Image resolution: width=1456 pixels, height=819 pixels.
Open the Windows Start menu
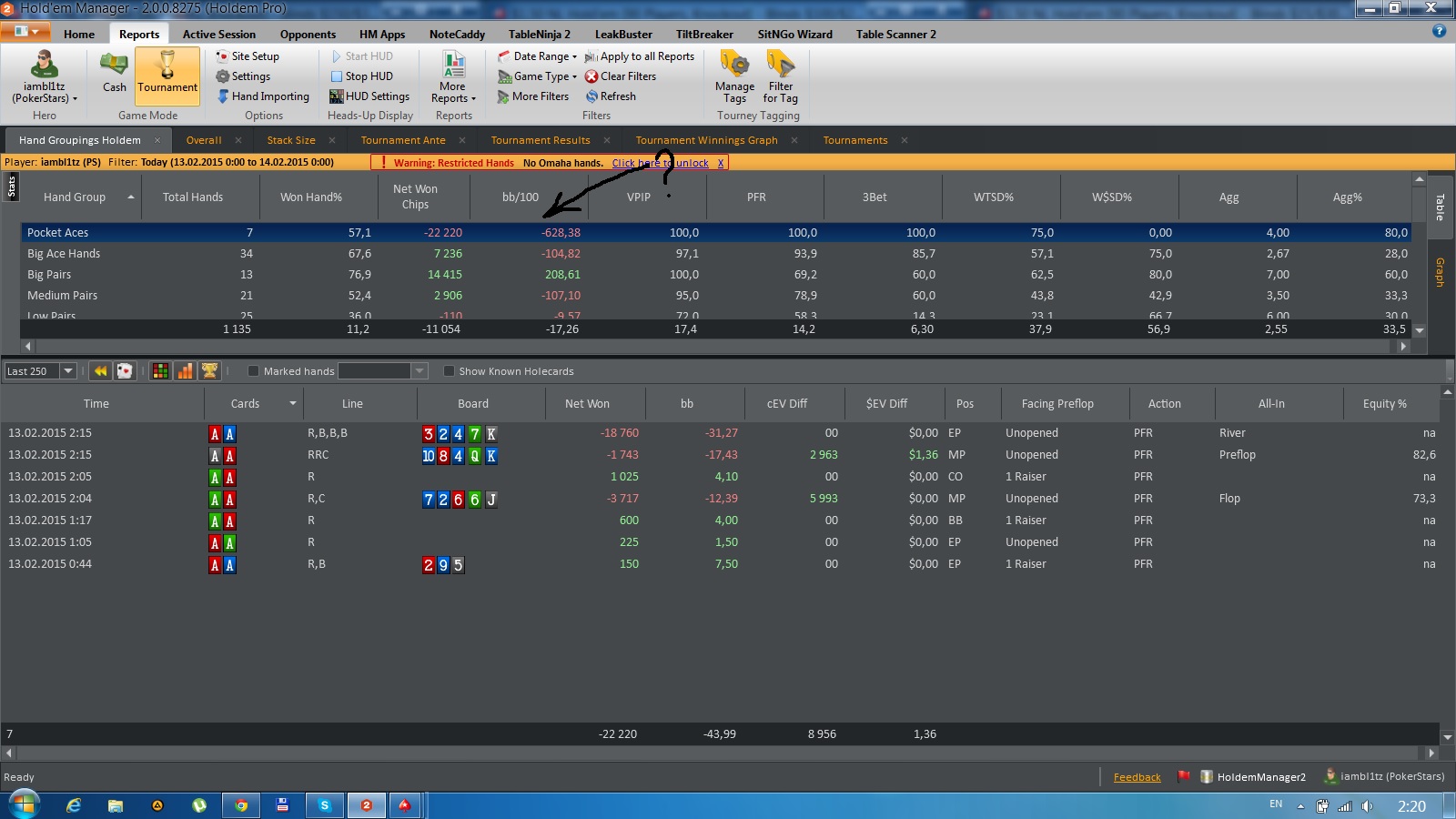click(x=24, y=804)
